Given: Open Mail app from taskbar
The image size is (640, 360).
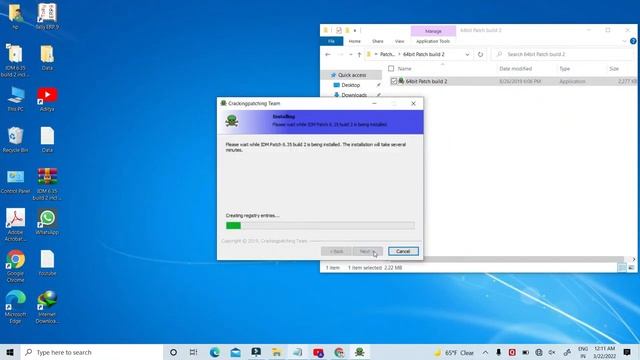Looking at the screenshot, I should coord(236,352).
